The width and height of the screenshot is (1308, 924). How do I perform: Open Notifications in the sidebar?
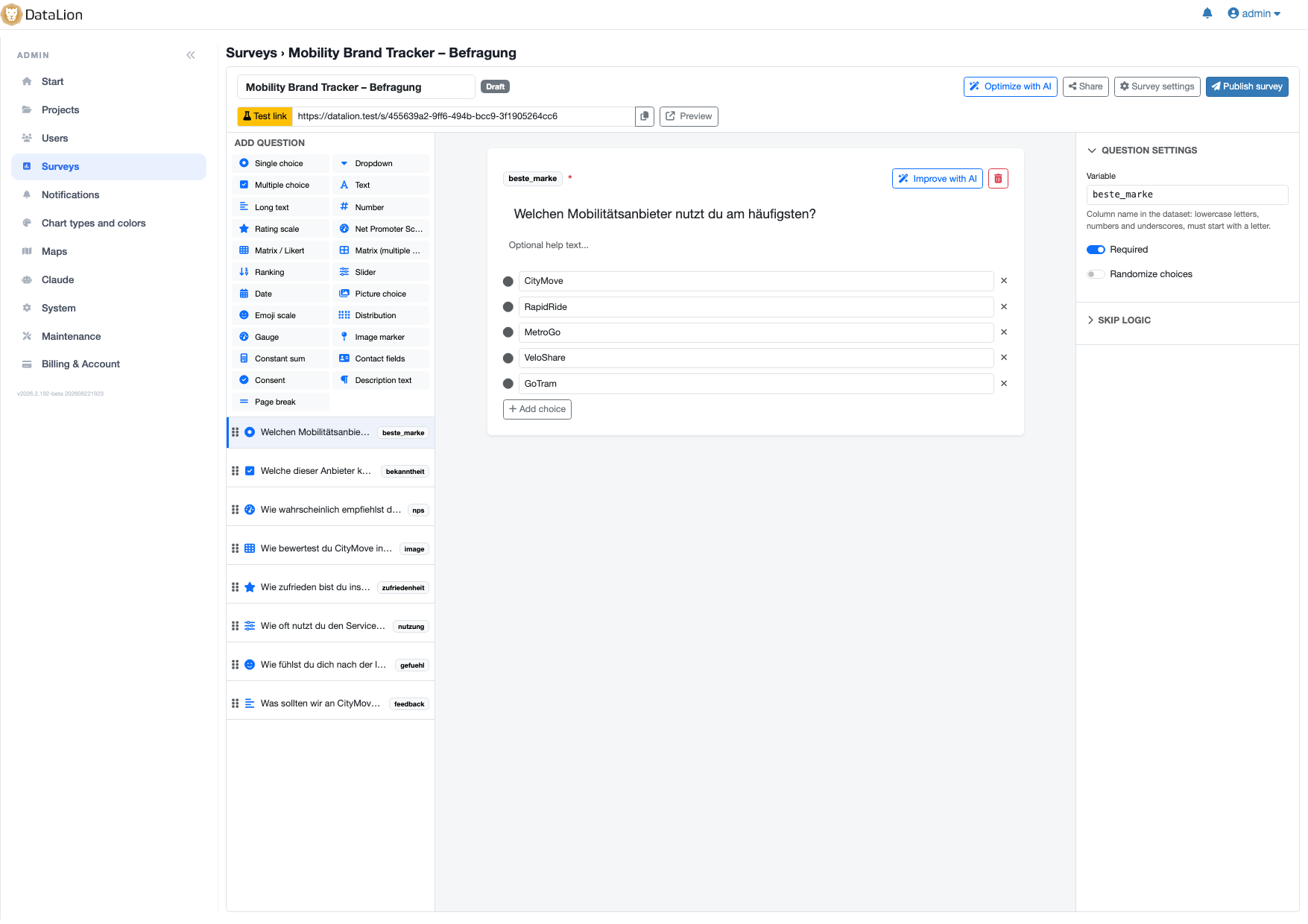[x=109, y=195]
